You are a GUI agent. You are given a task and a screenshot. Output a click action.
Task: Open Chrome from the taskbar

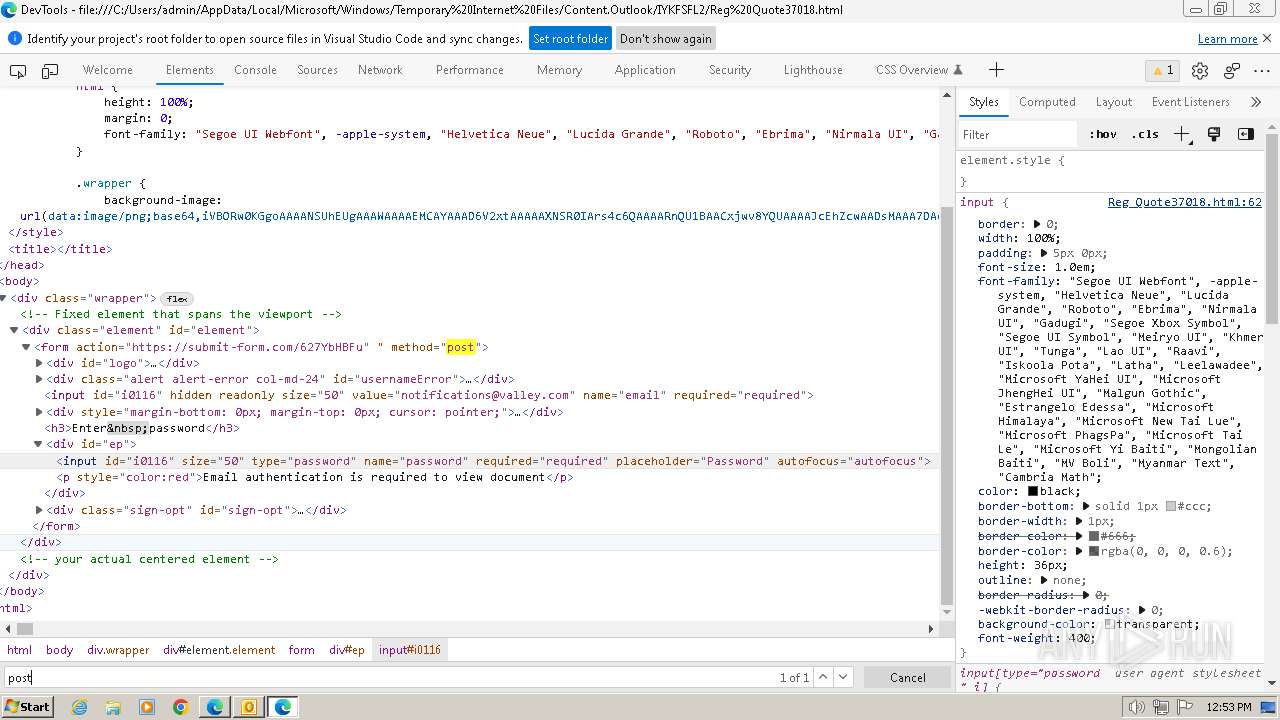pyautogui.click(x=181, y=707)
